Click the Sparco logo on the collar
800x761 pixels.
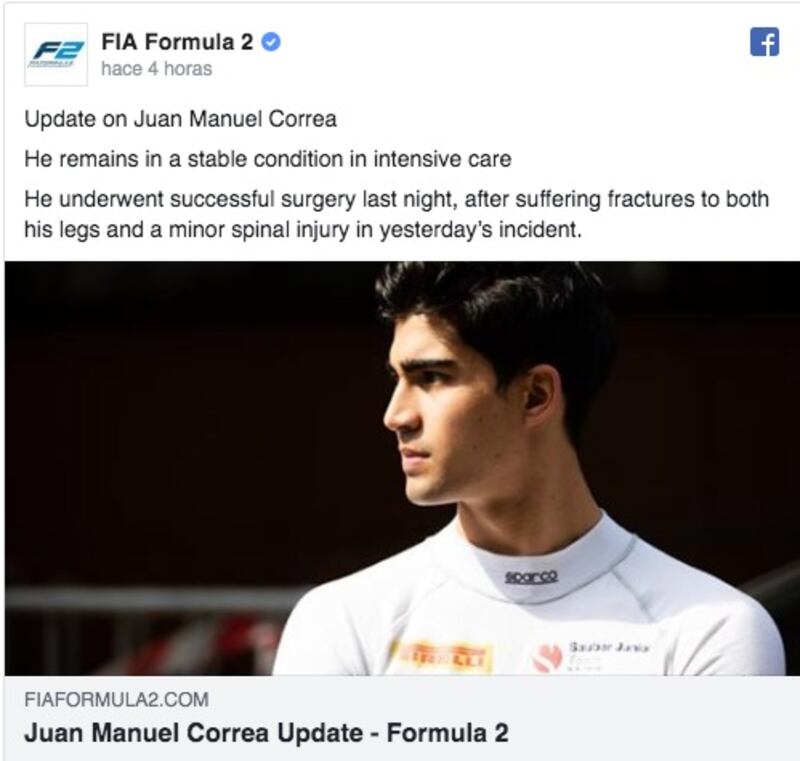[531, 577]
